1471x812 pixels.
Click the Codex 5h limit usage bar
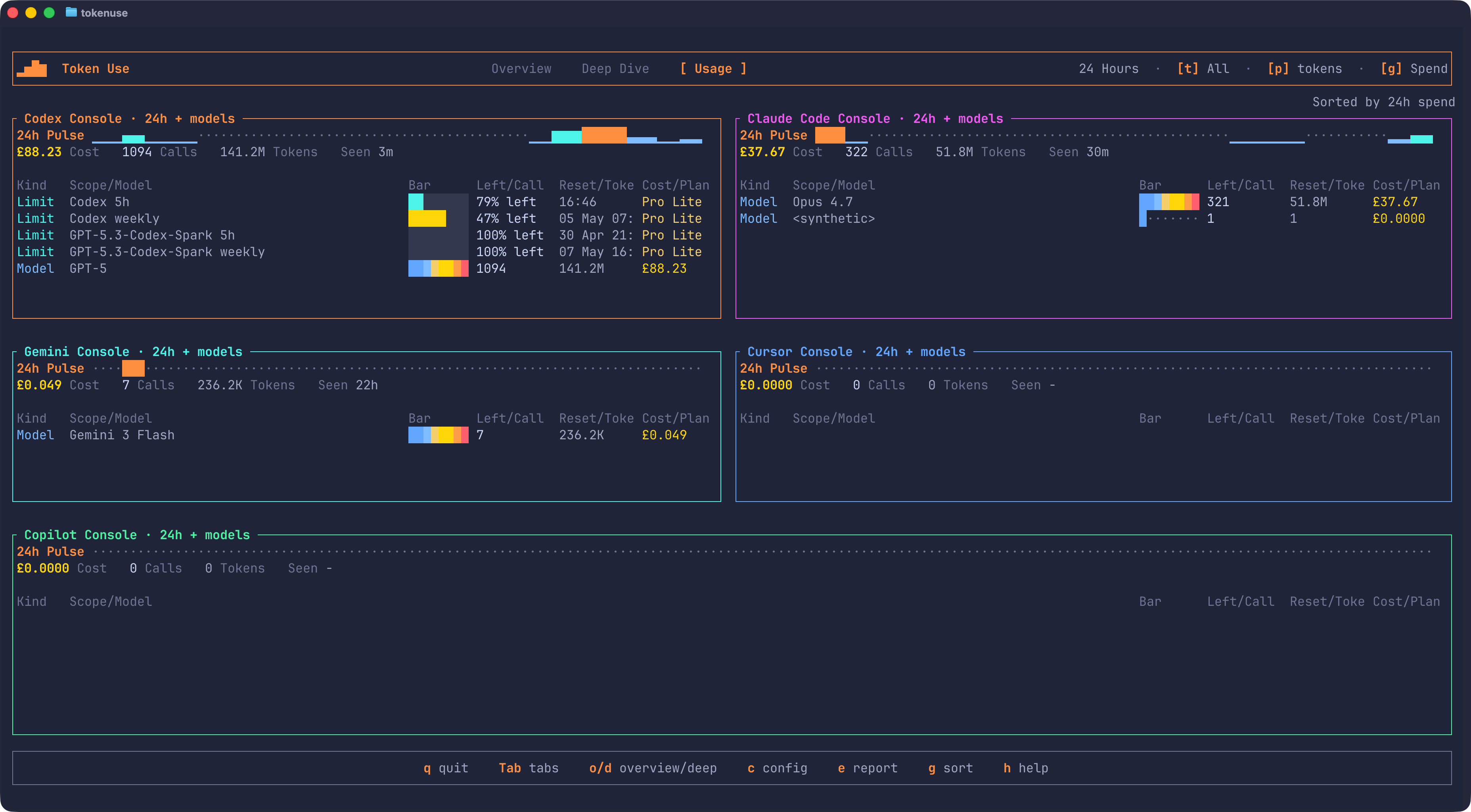point(438,201)
